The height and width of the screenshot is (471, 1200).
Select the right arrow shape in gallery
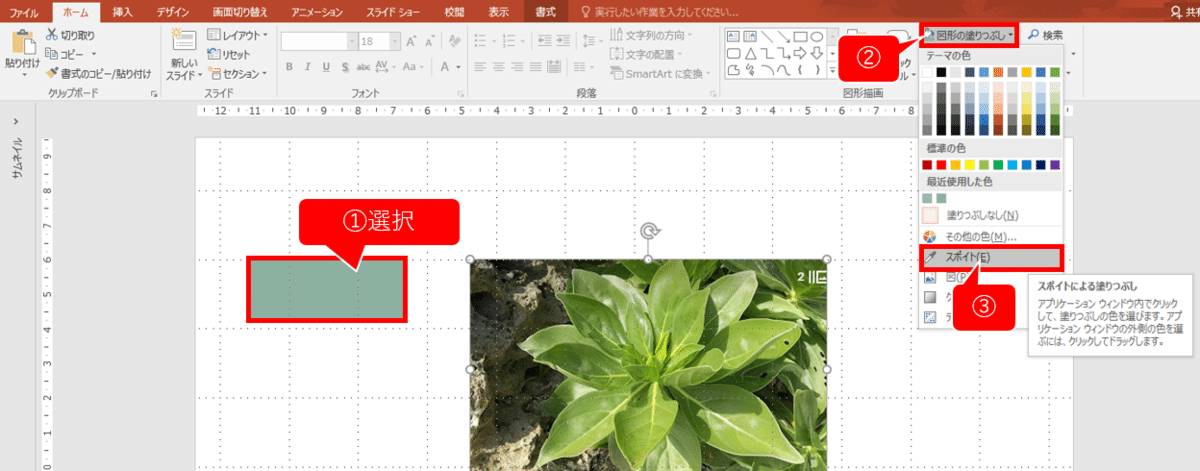[802, 53]
